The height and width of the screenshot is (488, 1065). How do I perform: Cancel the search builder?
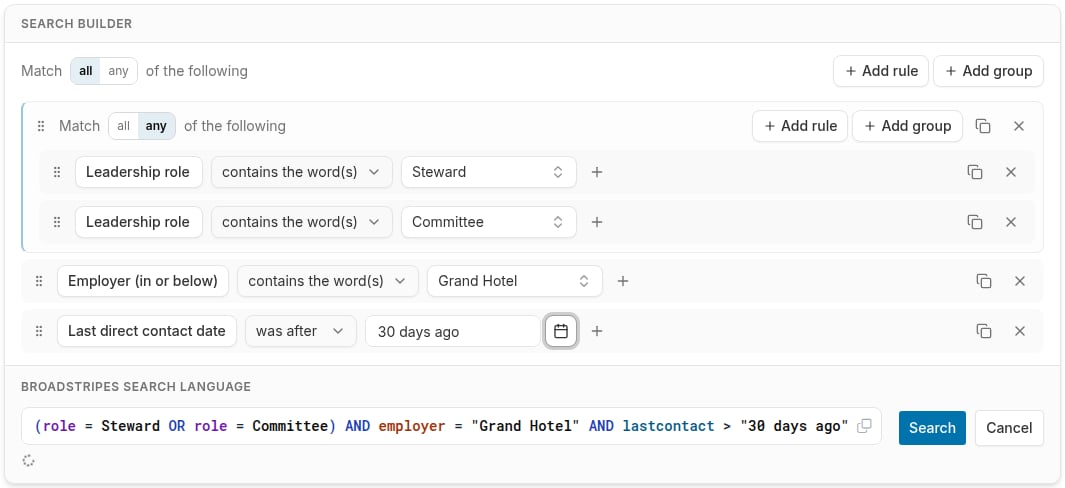pos(1009,428)
